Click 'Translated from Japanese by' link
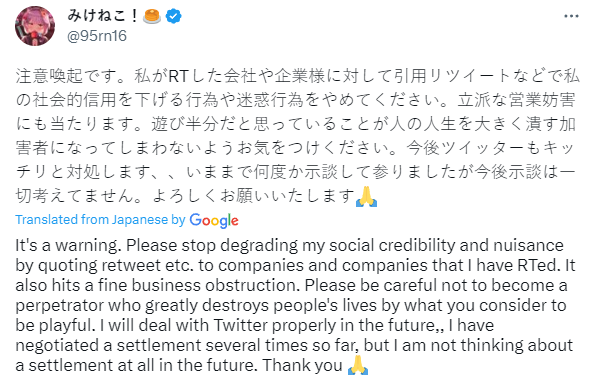The height and width of the screenshot is (385, 596). pos(100,220)
